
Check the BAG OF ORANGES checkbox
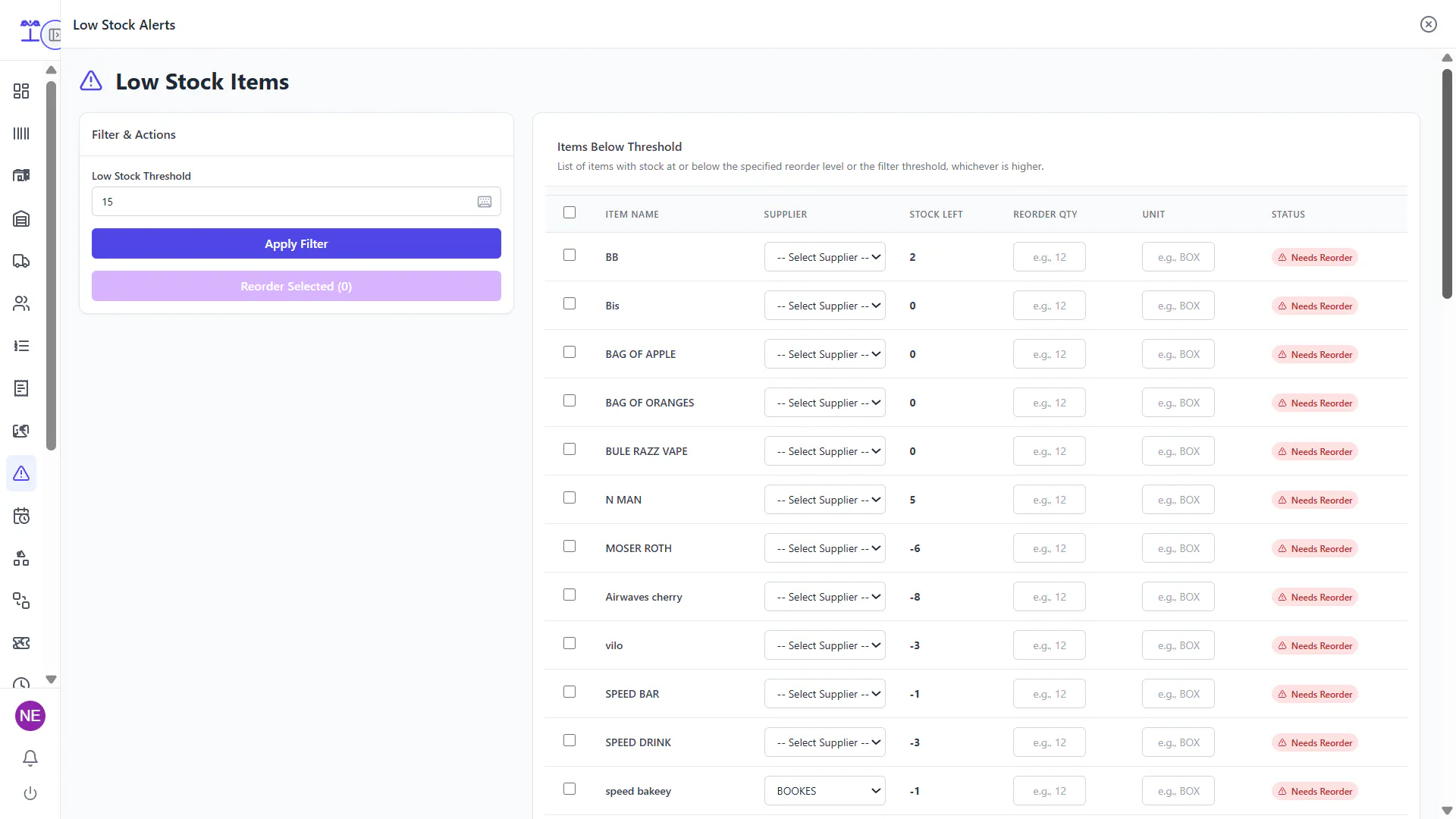point(570,400)
